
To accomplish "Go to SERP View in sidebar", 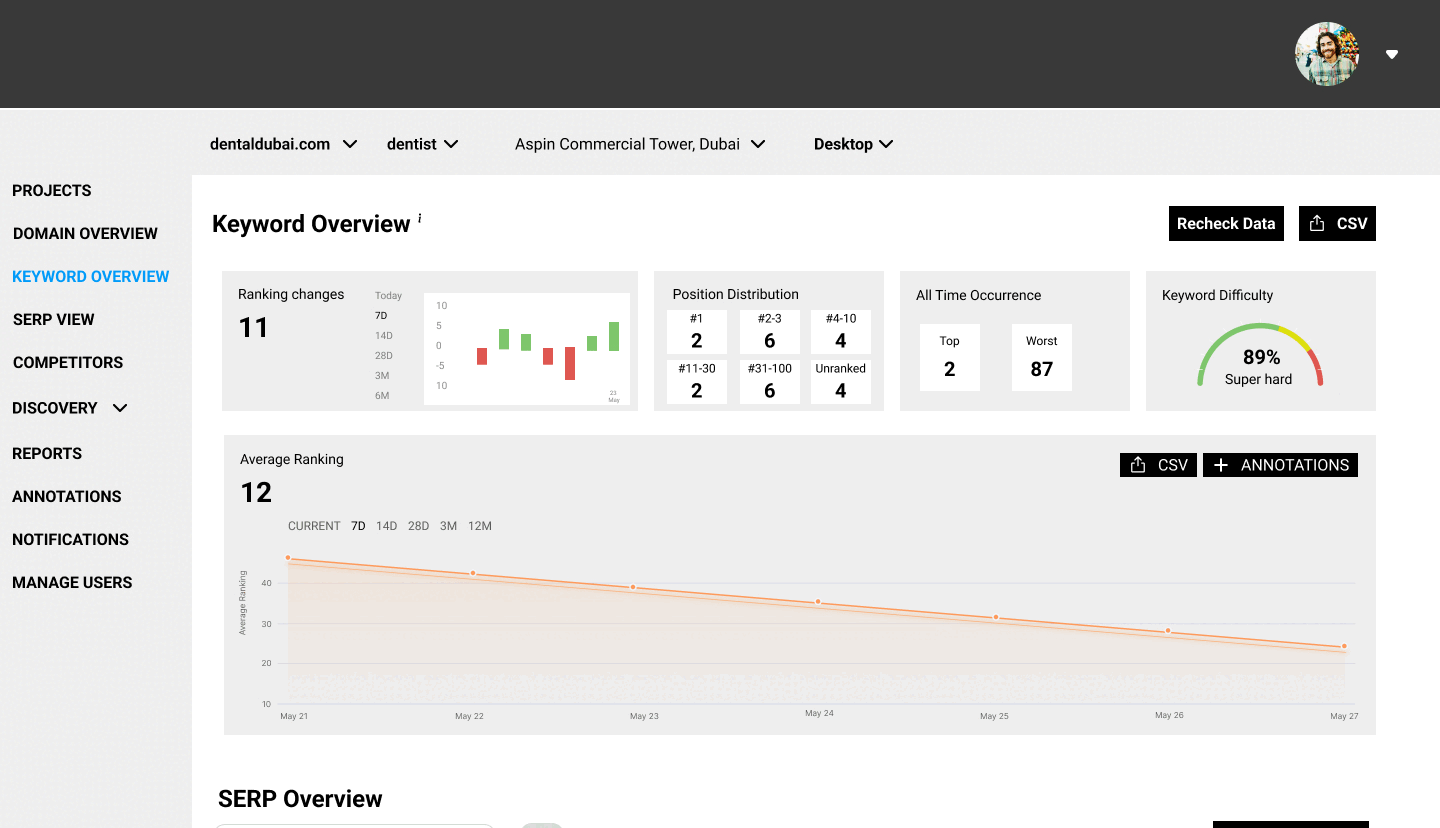I will [54, 320].
